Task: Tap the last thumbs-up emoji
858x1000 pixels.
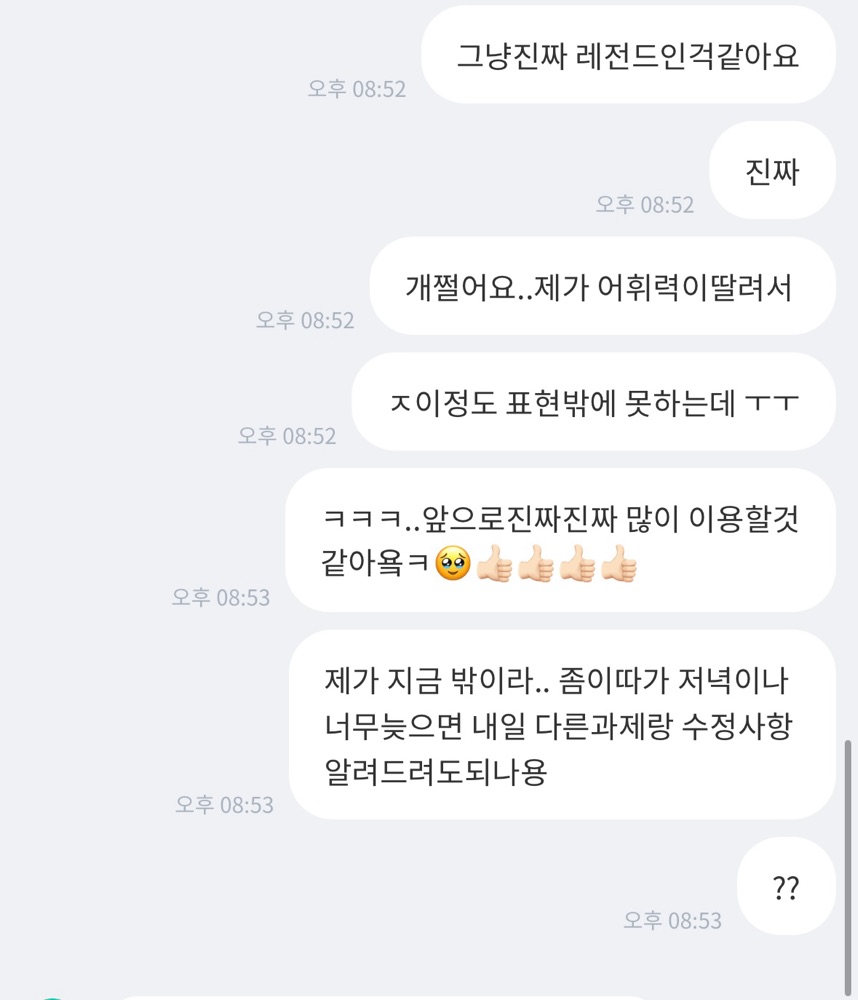Action: pos(619,564)
